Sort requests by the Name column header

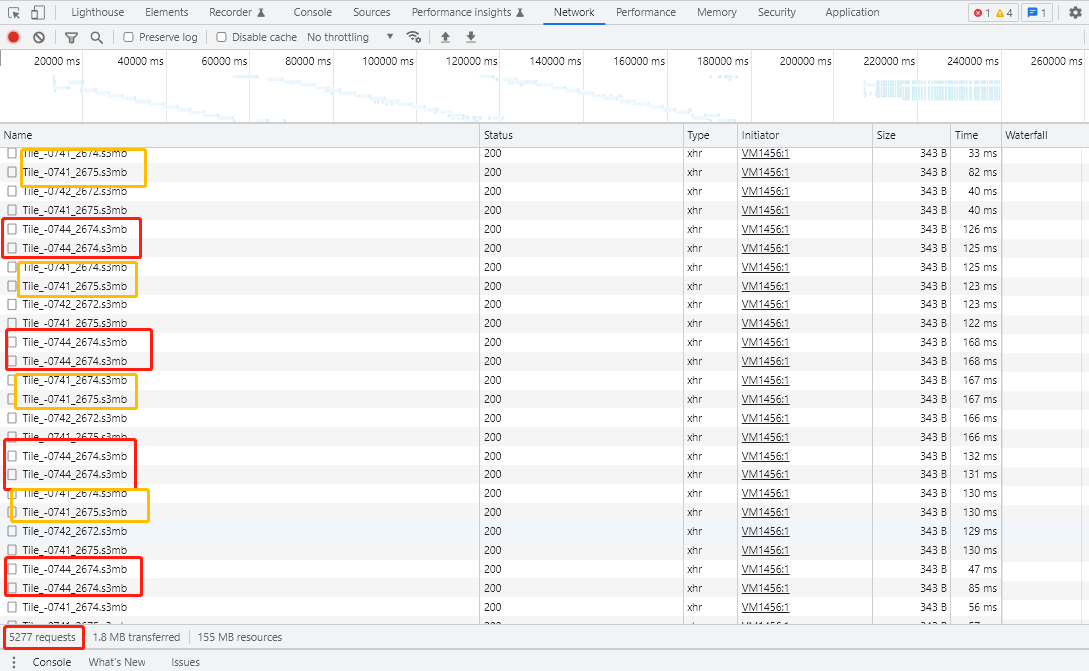pos(240,135)
